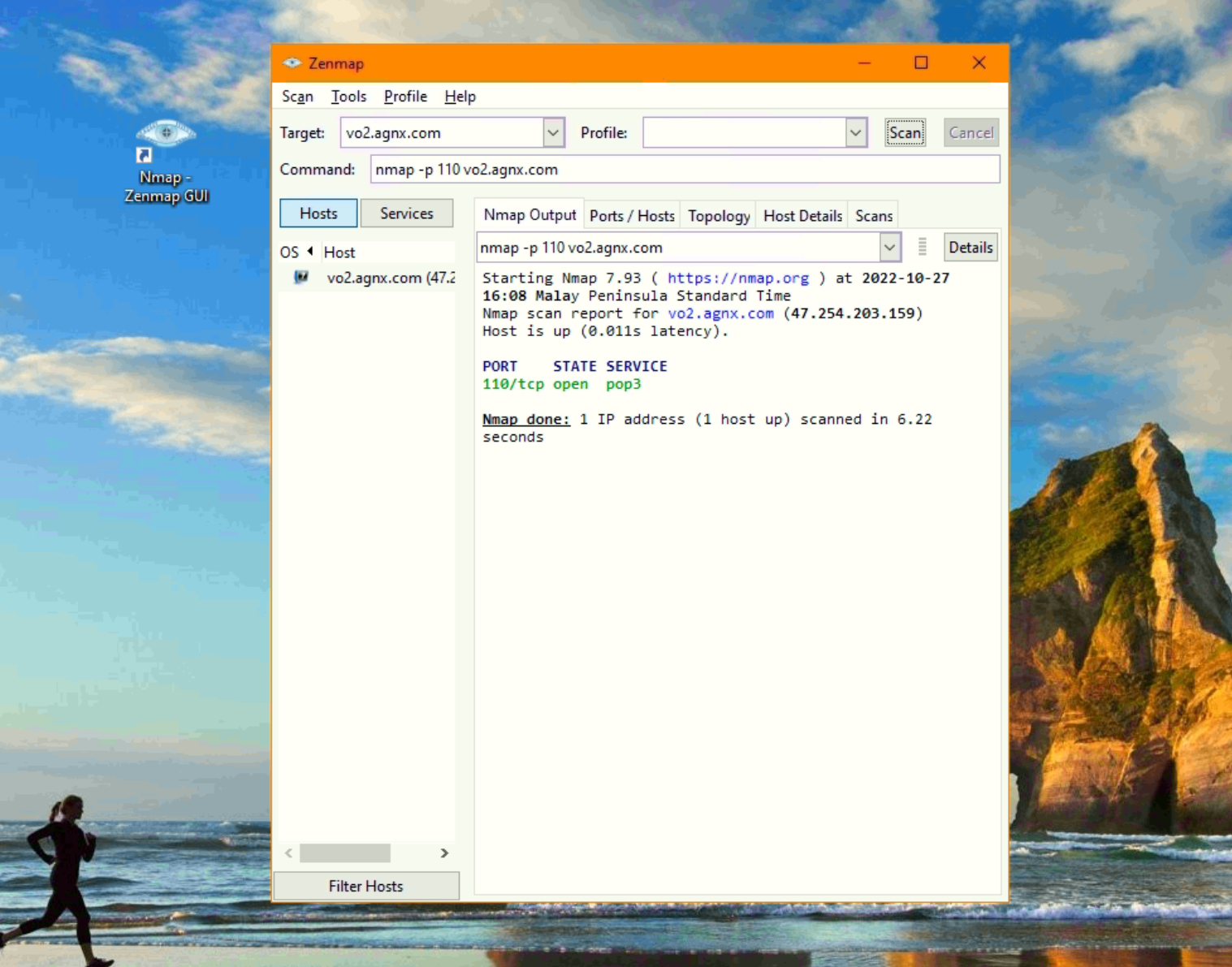Open the Host Details tab
Viewport: 1232px width, 967px height.
[x=802, y=216]
